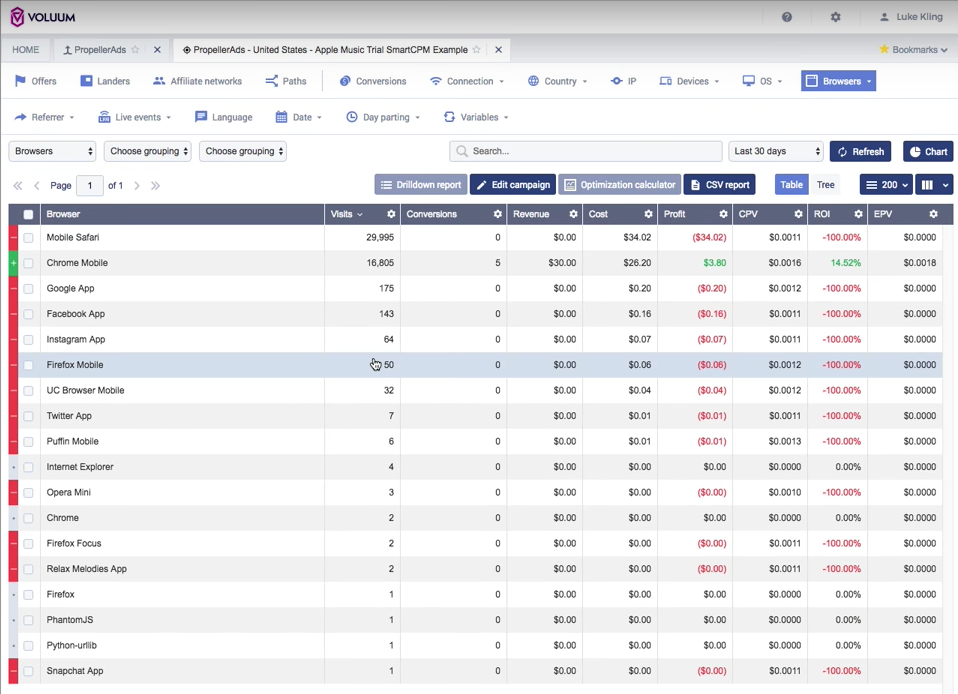Open column visibility selector icon
The height and width of the screenshot is (694, 958).
(x=934, y=184)
